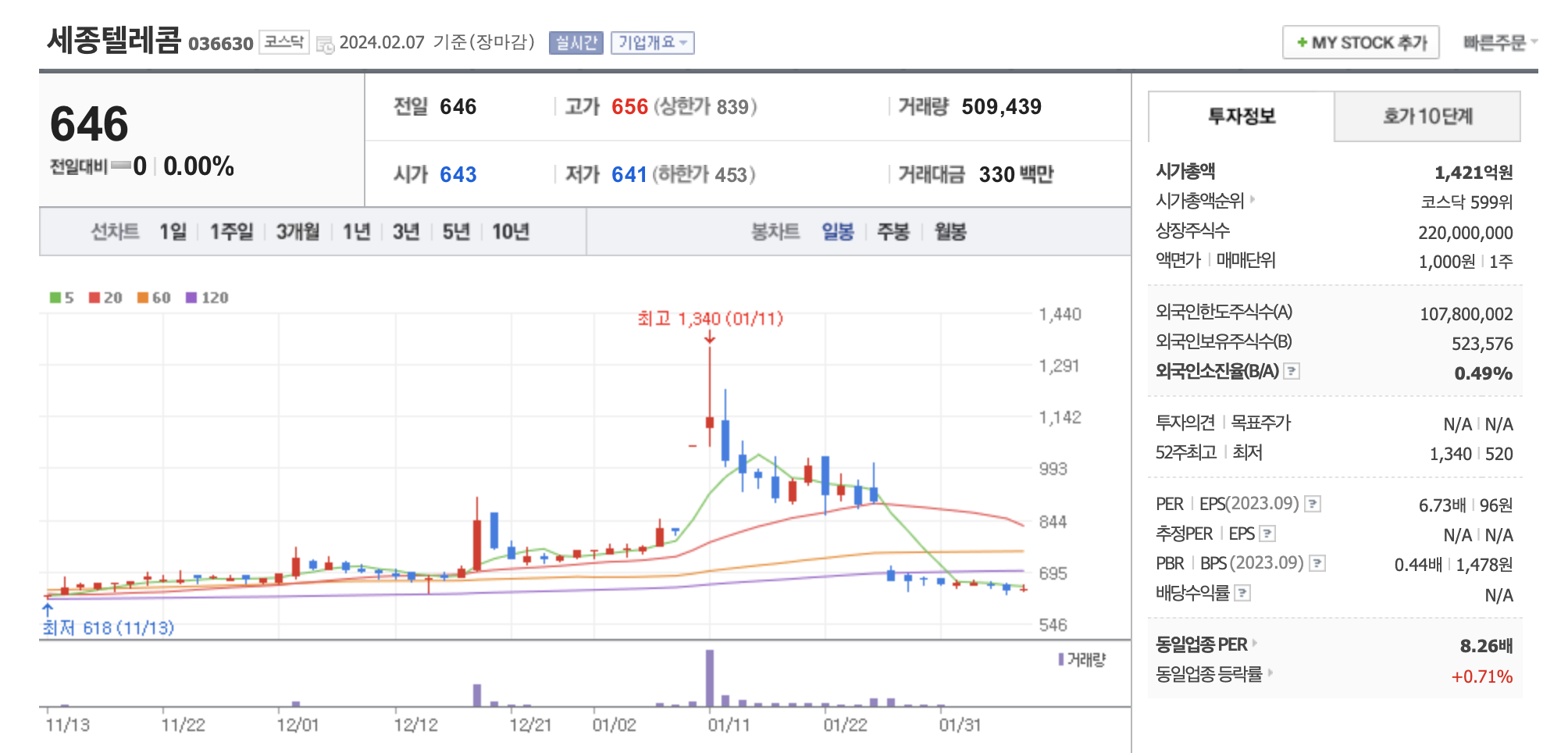Screen dimensions: 1568x753
Task: Click the 01/22 date label on chart axis
Action: tap(845, 725)
